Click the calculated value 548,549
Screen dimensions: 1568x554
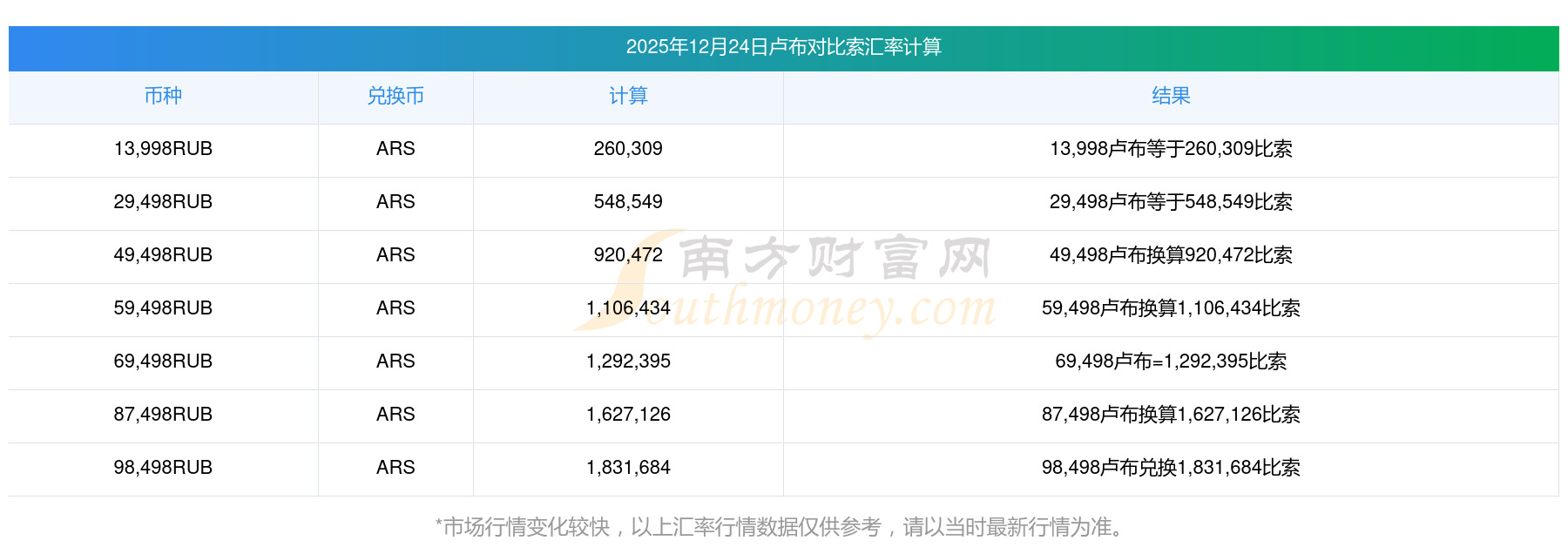628,202
